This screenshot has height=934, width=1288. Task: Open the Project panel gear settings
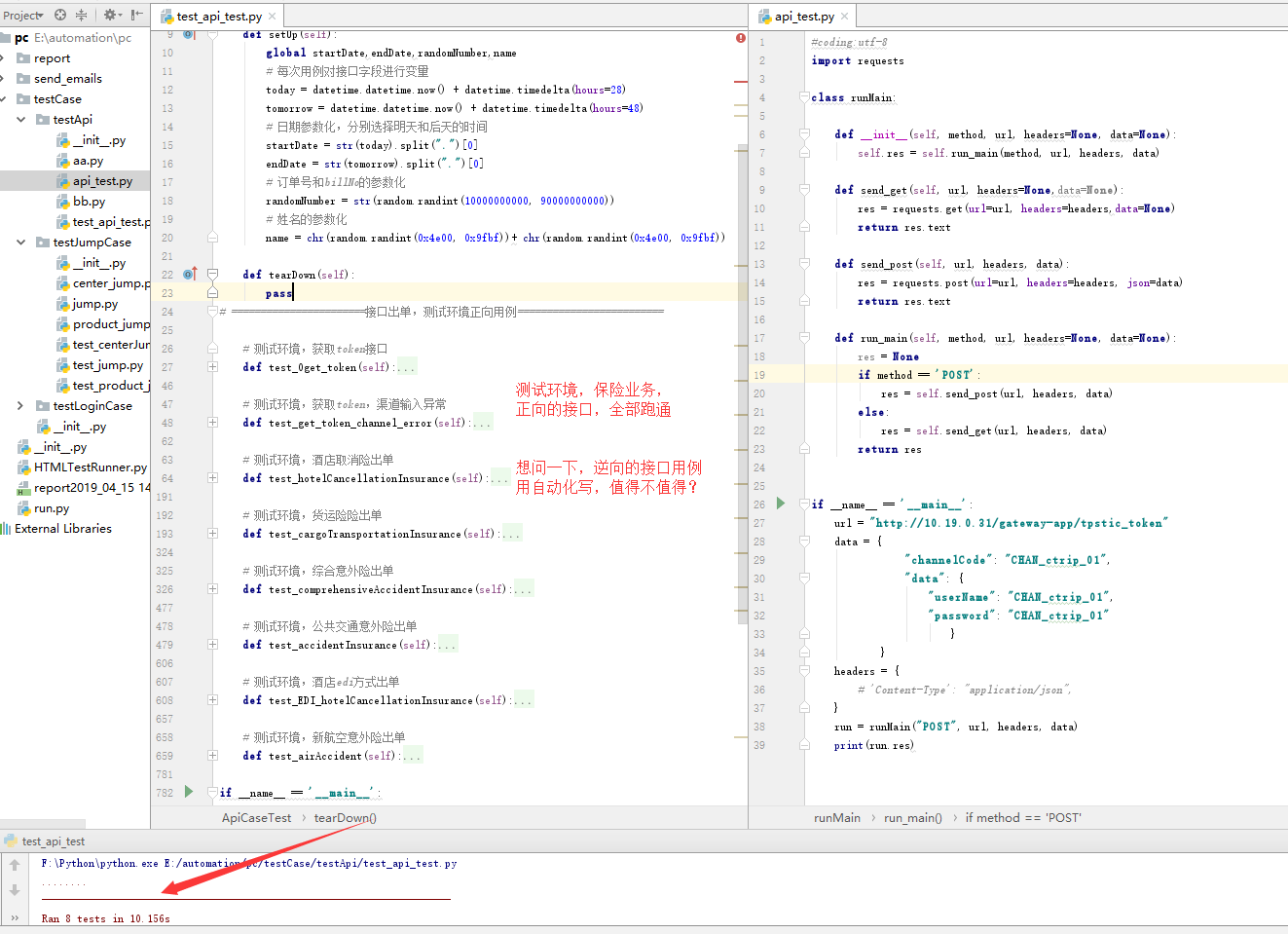(x=112, y=15)
